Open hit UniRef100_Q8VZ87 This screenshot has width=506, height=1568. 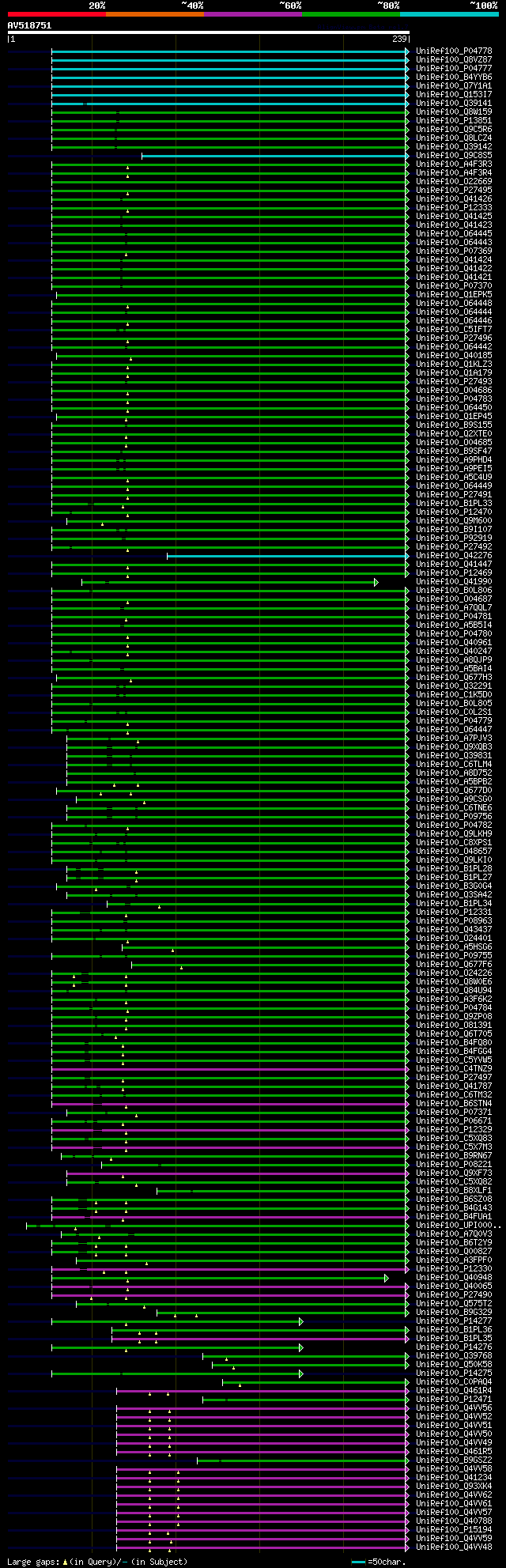coord(454,60)
